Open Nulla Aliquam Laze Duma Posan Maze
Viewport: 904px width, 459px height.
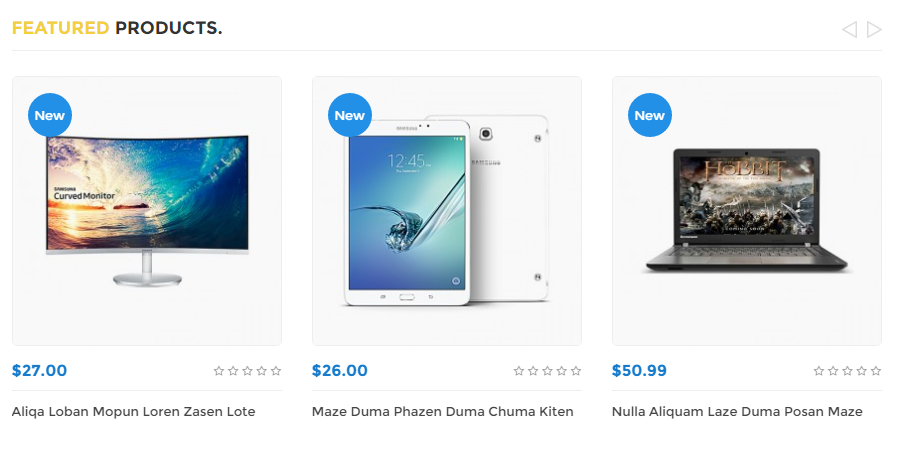coord(737,412)
